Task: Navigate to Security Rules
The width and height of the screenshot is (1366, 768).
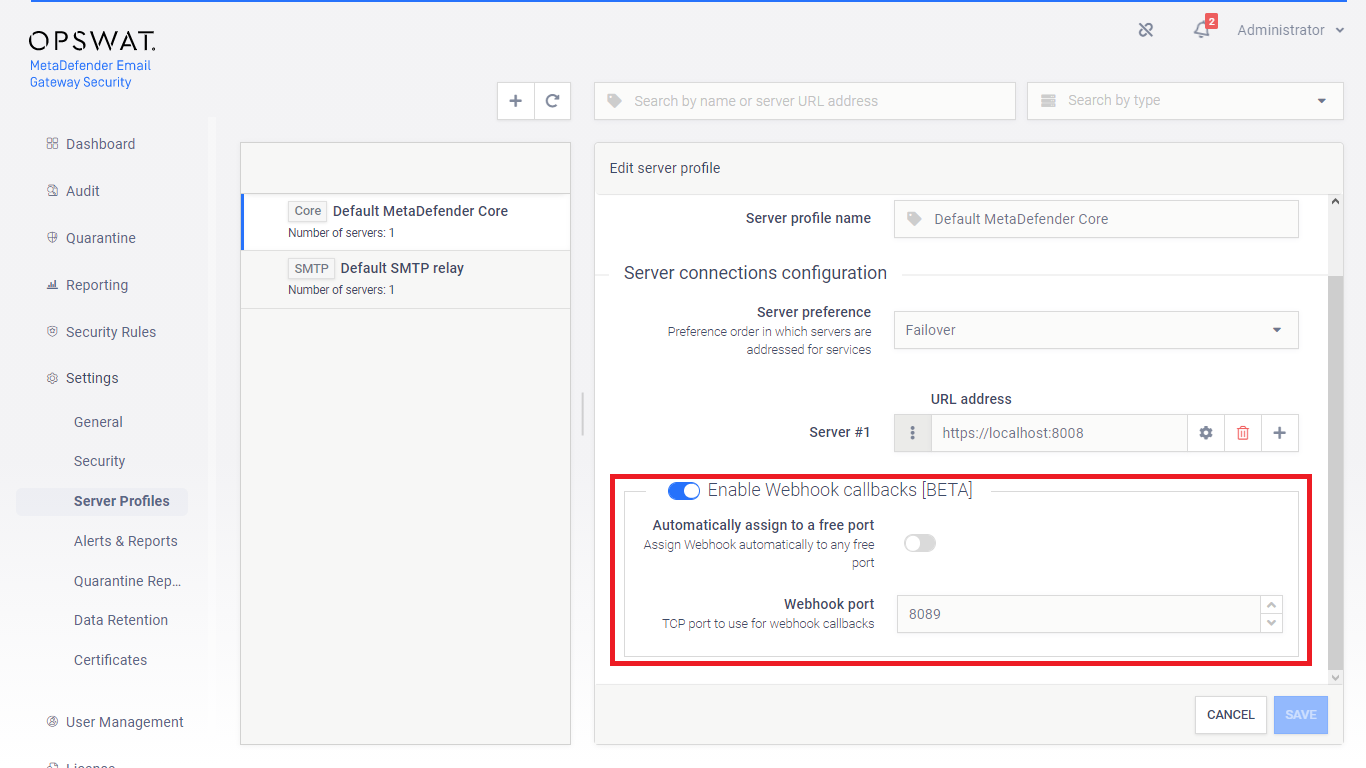Action: point(111,332)
